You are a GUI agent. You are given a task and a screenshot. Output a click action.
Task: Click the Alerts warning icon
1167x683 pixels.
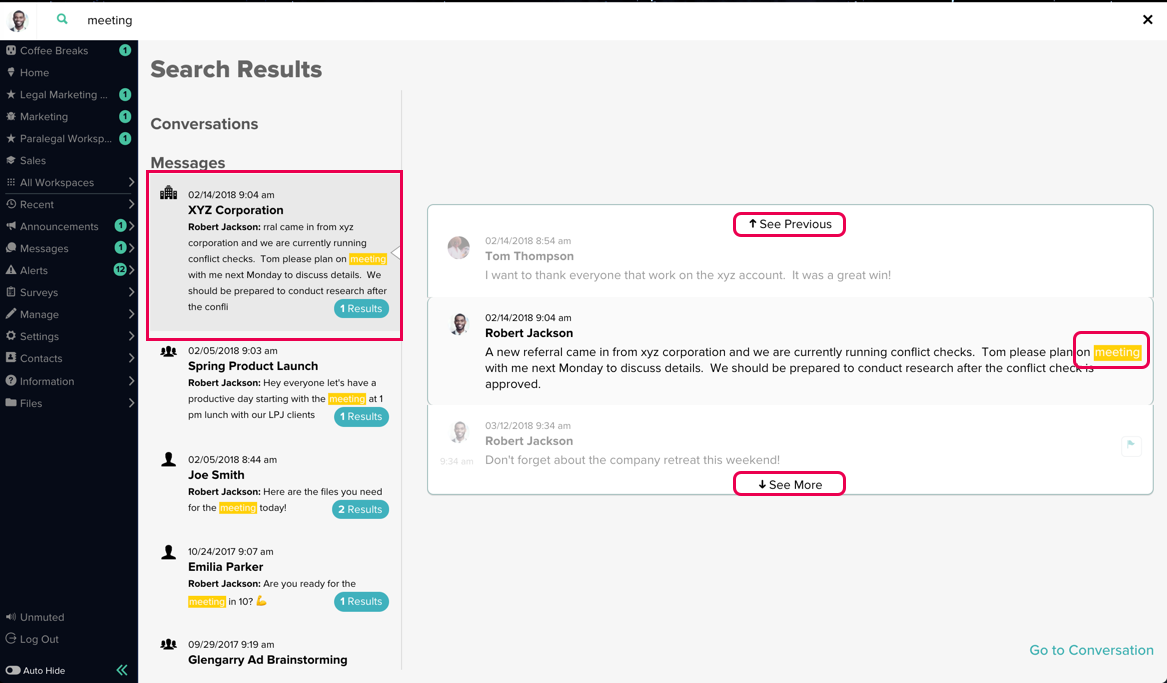click(x=11, y=270)
